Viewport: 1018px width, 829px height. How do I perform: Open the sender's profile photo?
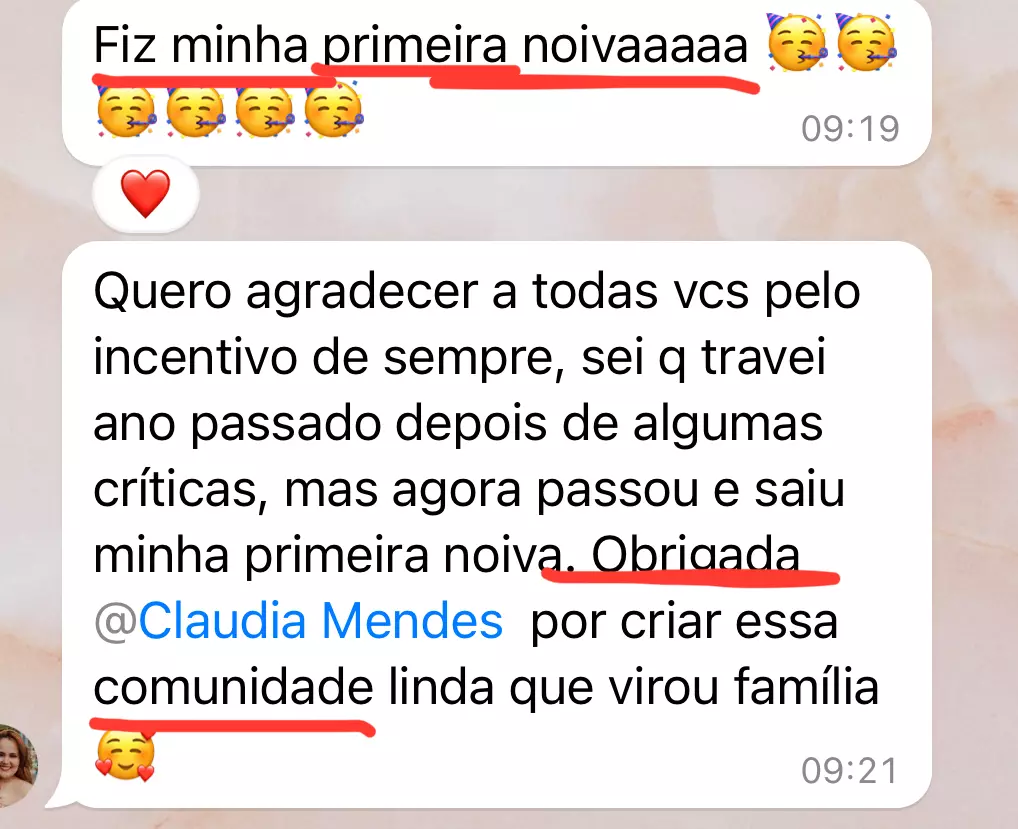coord(18,765)
